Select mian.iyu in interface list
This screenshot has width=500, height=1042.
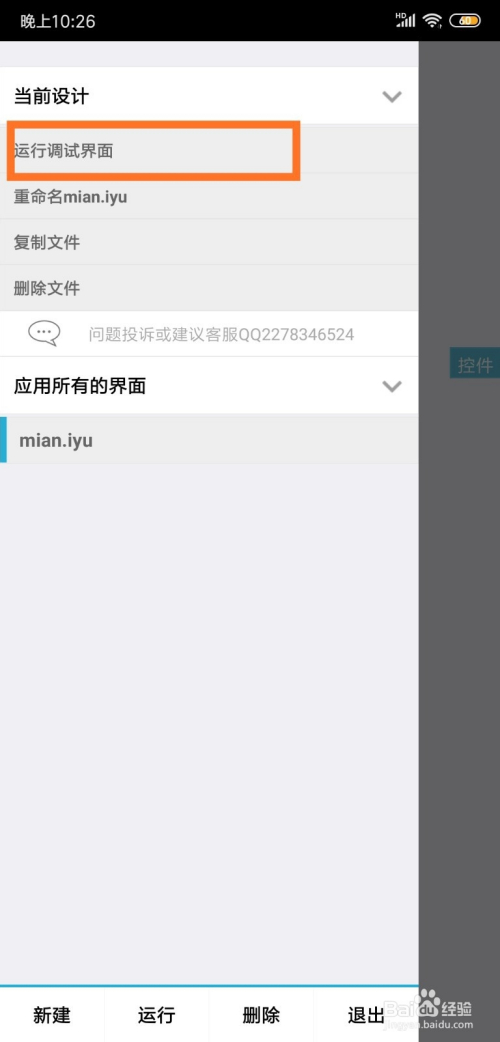pos(209,441)
